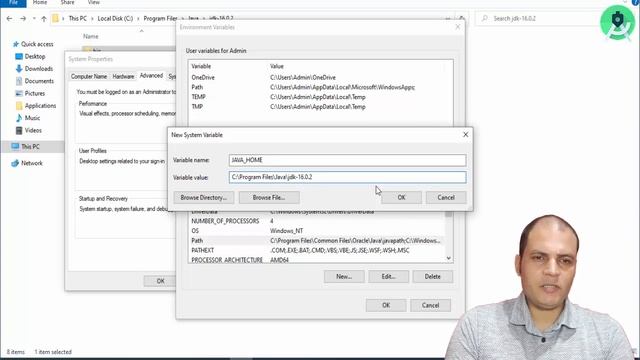Click Browse File button
The width and height of the screenshot is (640, 360).
[269, 198]
